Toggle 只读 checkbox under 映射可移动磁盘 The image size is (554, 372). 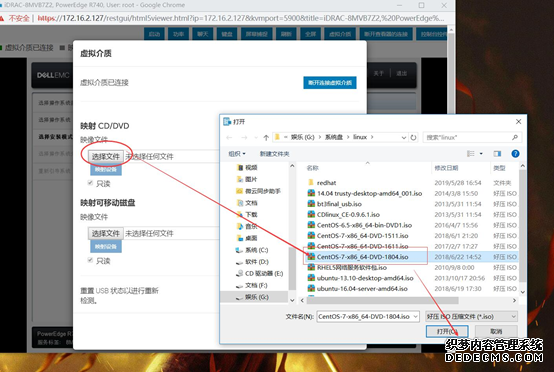(x=90, y=260)
